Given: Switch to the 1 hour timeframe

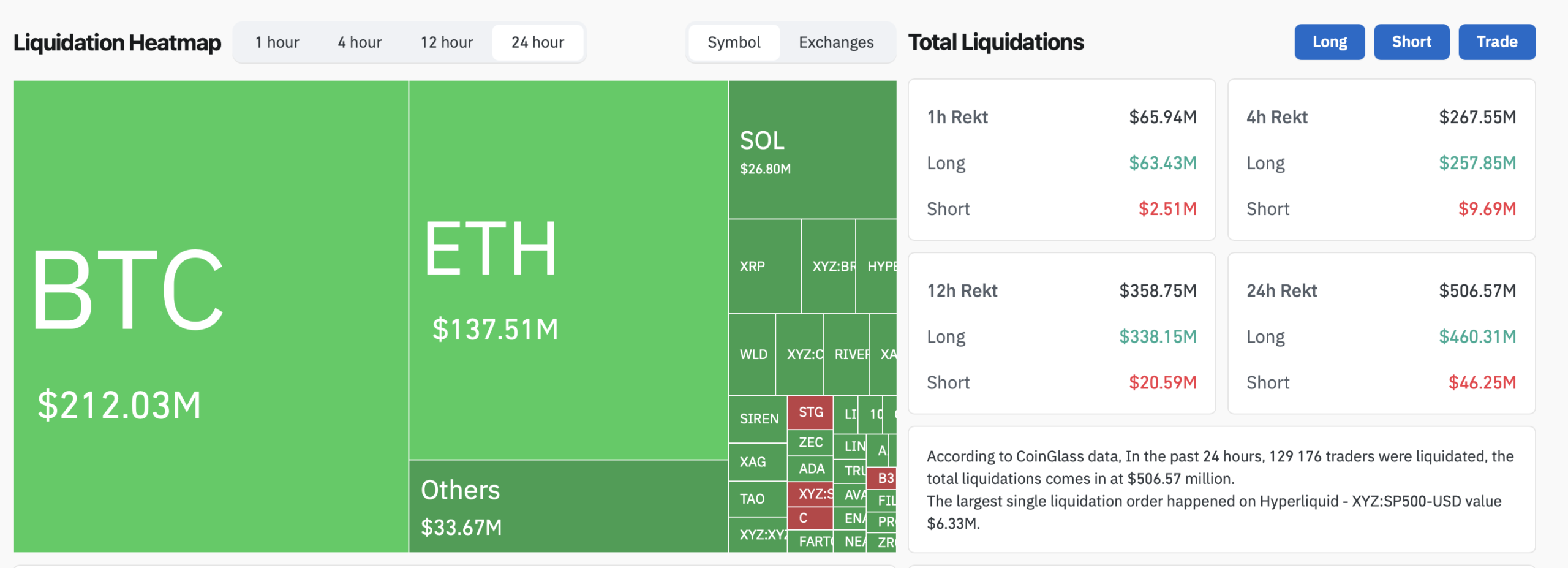Looking at the screenshot, I should [277, 42].
